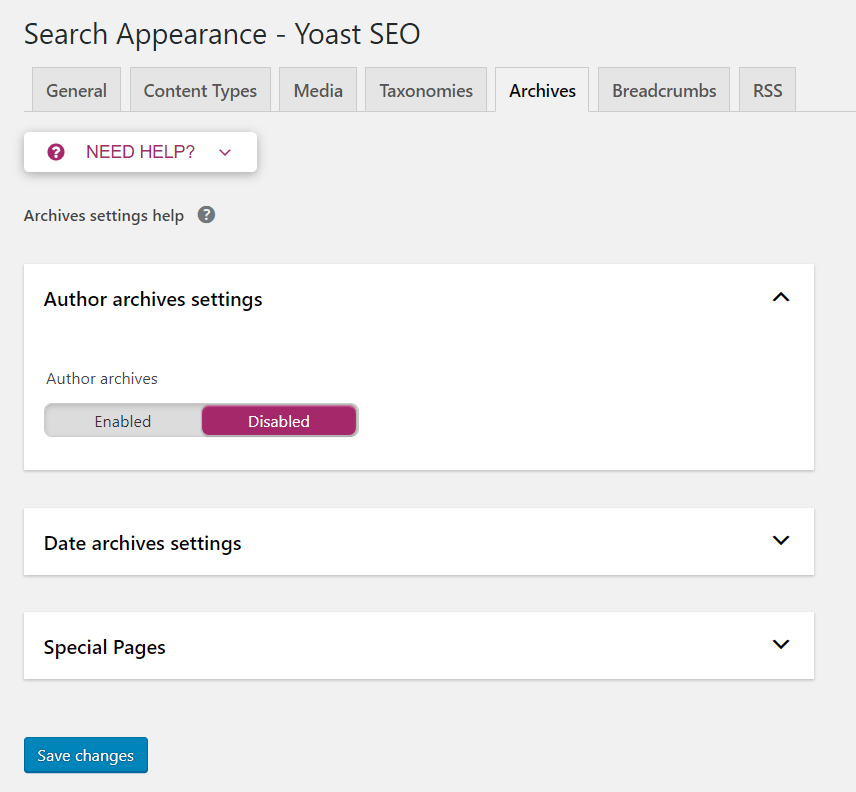The image size is (856, 792).
Task: Expand the Date archives settings section
Action: (x=781, y=541)
